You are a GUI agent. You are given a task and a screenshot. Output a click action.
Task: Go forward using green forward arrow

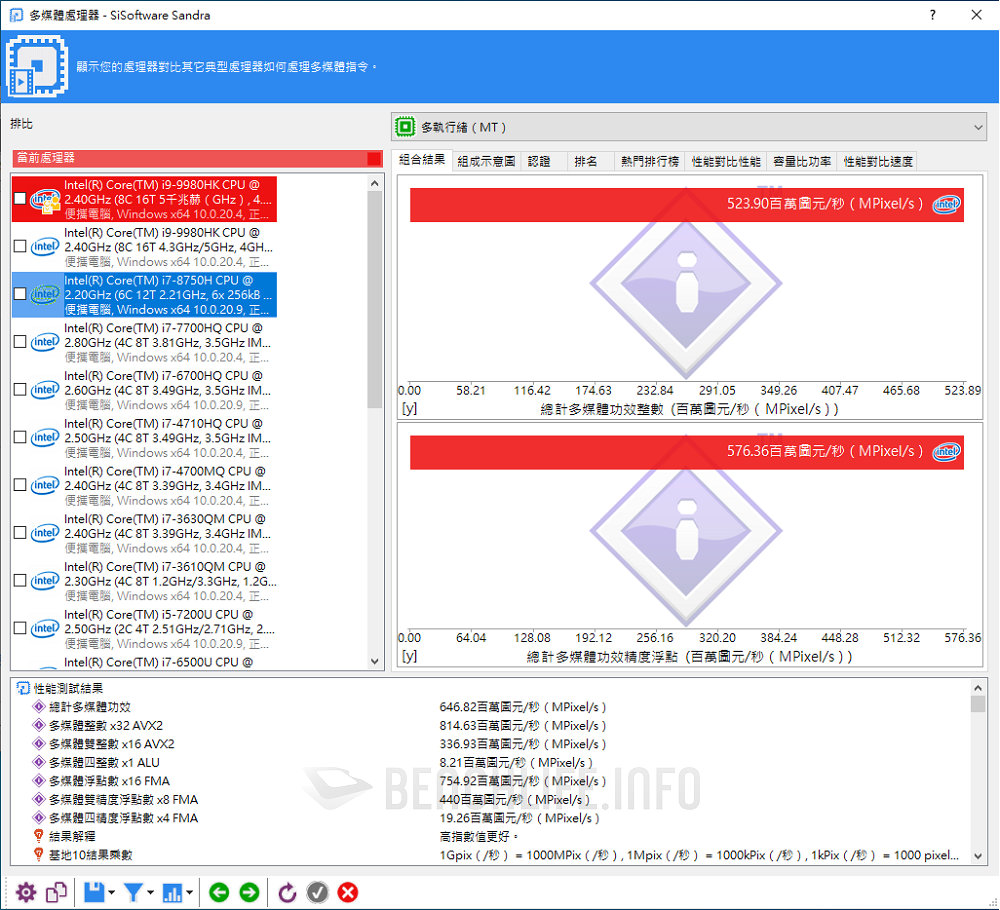(x=250, y=892)
